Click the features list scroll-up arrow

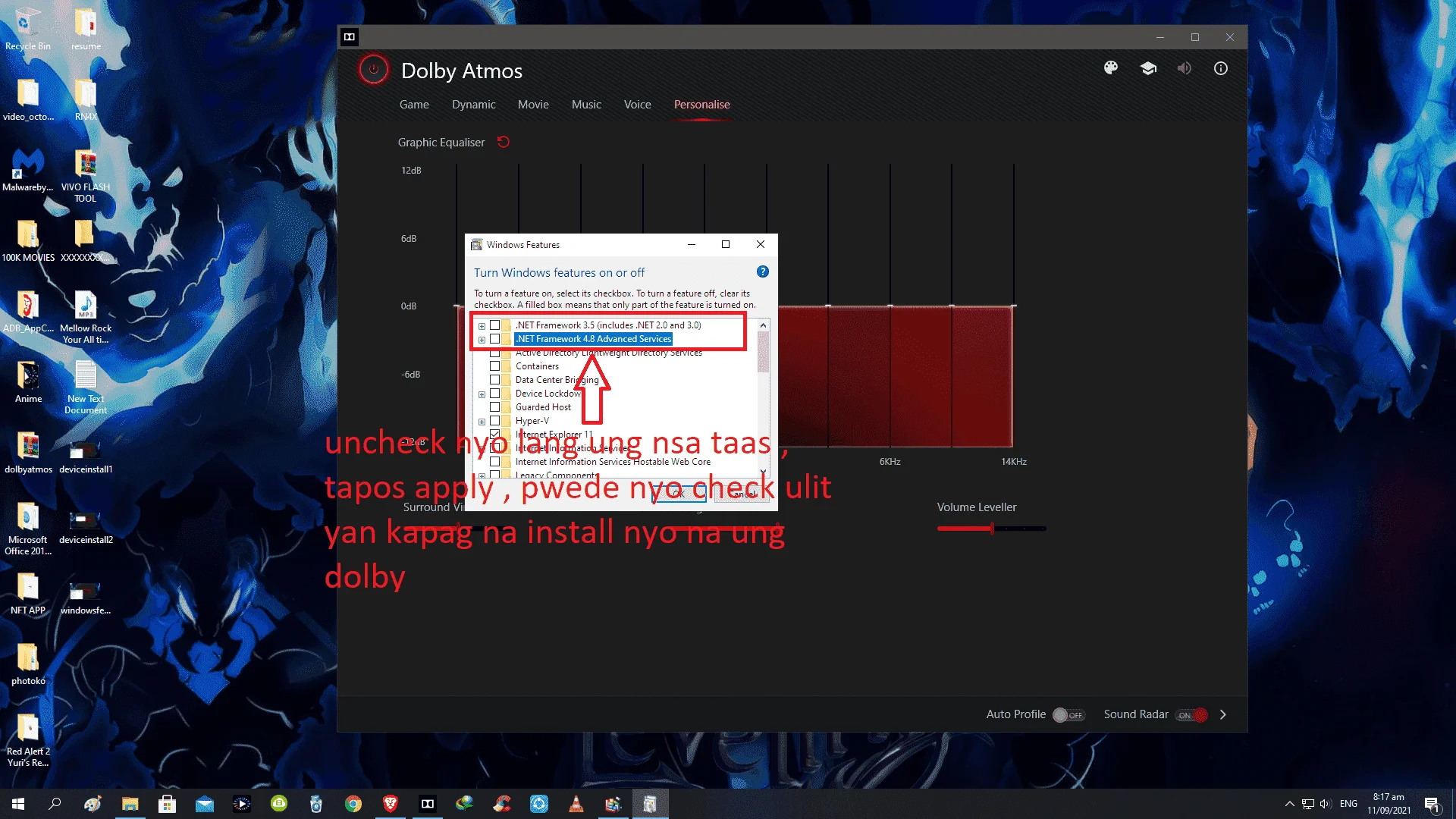pos(763,325)
